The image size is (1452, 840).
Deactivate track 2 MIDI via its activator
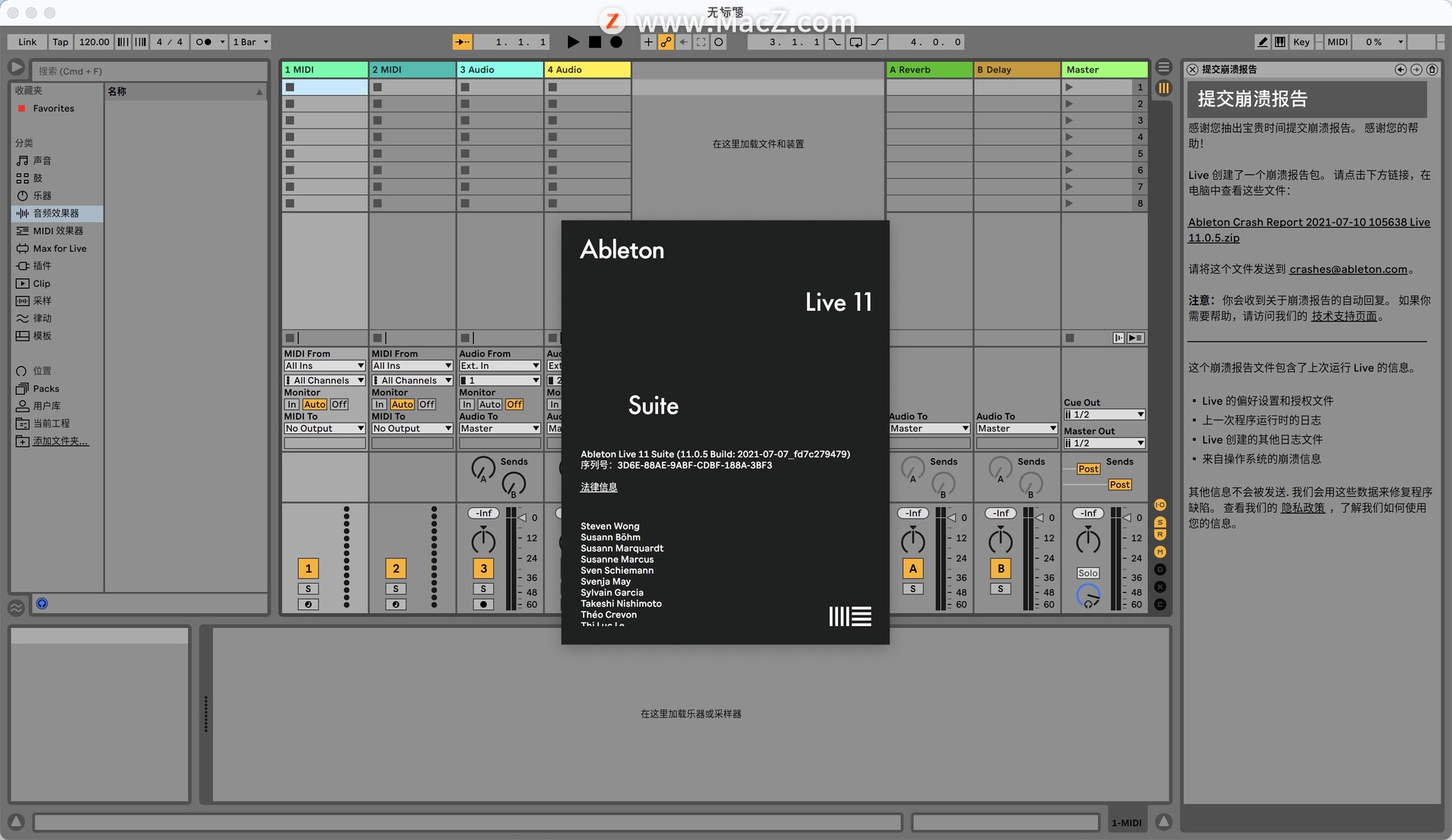[x=396, y=568]
